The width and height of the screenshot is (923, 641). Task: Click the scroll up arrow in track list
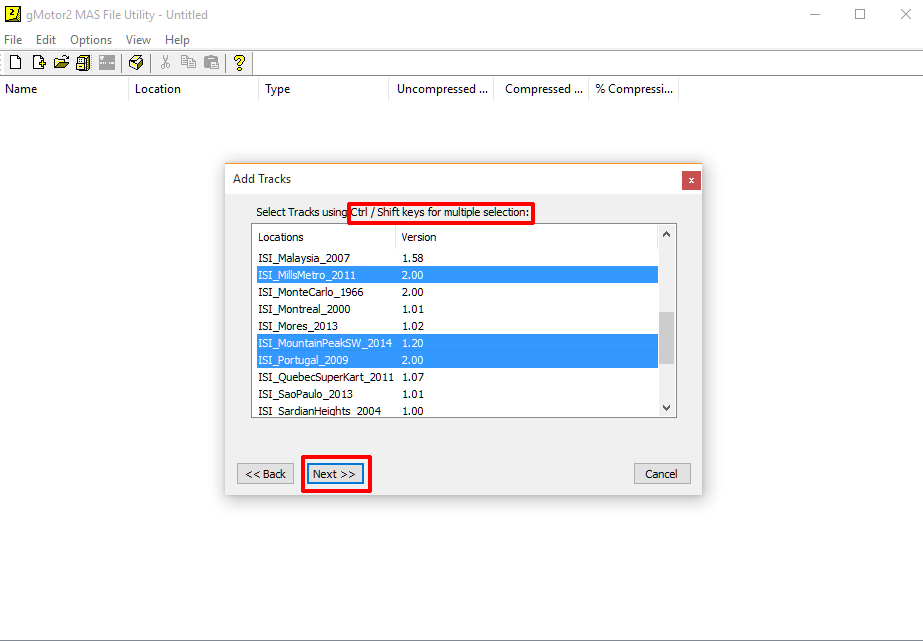pos(666,234)
